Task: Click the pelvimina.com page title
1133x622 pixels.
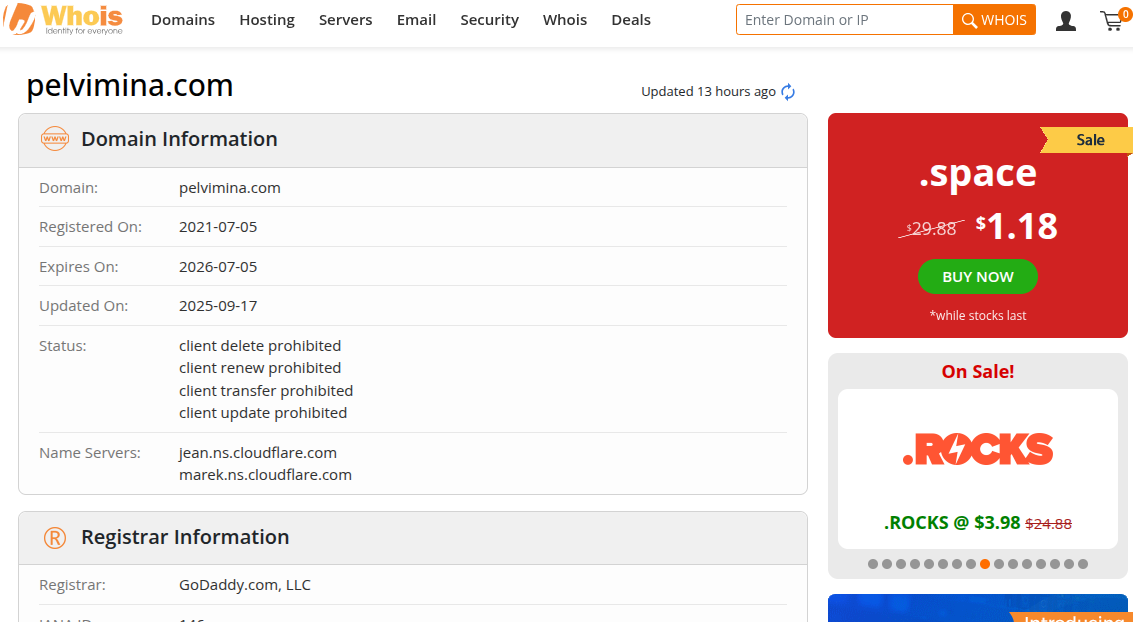Action: pyautogui.click(x=130, y=86)
